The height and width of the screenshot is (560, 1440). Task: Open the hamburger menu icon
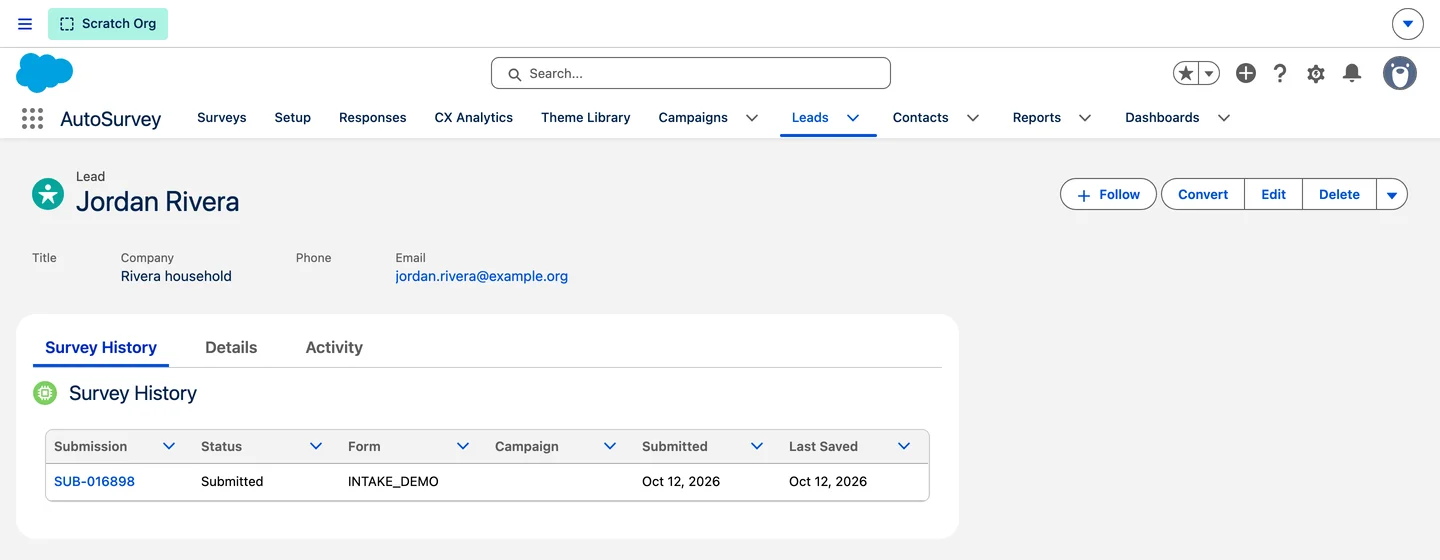(x=25, y=24)
